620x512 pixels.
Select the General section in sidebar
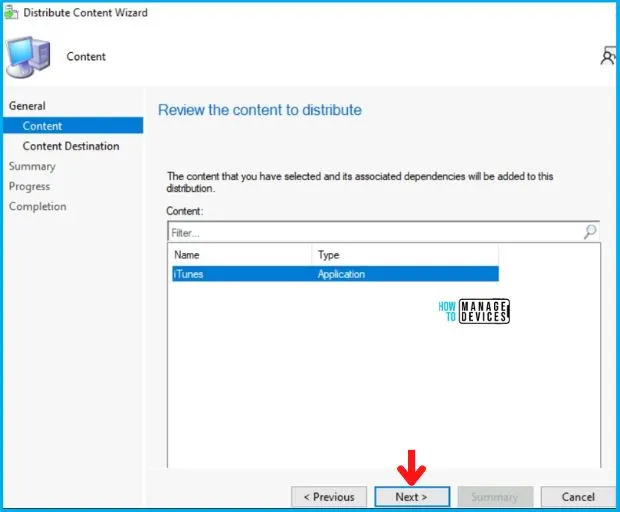click(27, 106)
